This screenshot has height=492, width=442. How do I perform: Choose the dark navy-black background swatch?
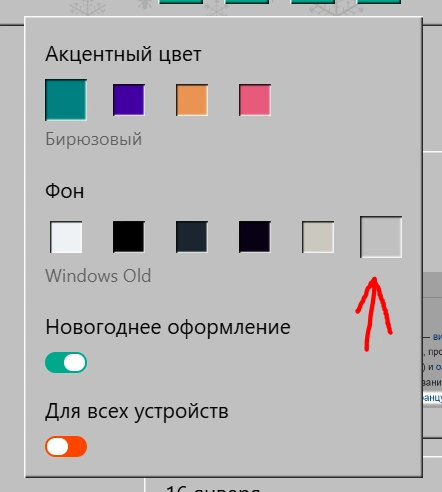click(x=255, y=237)
